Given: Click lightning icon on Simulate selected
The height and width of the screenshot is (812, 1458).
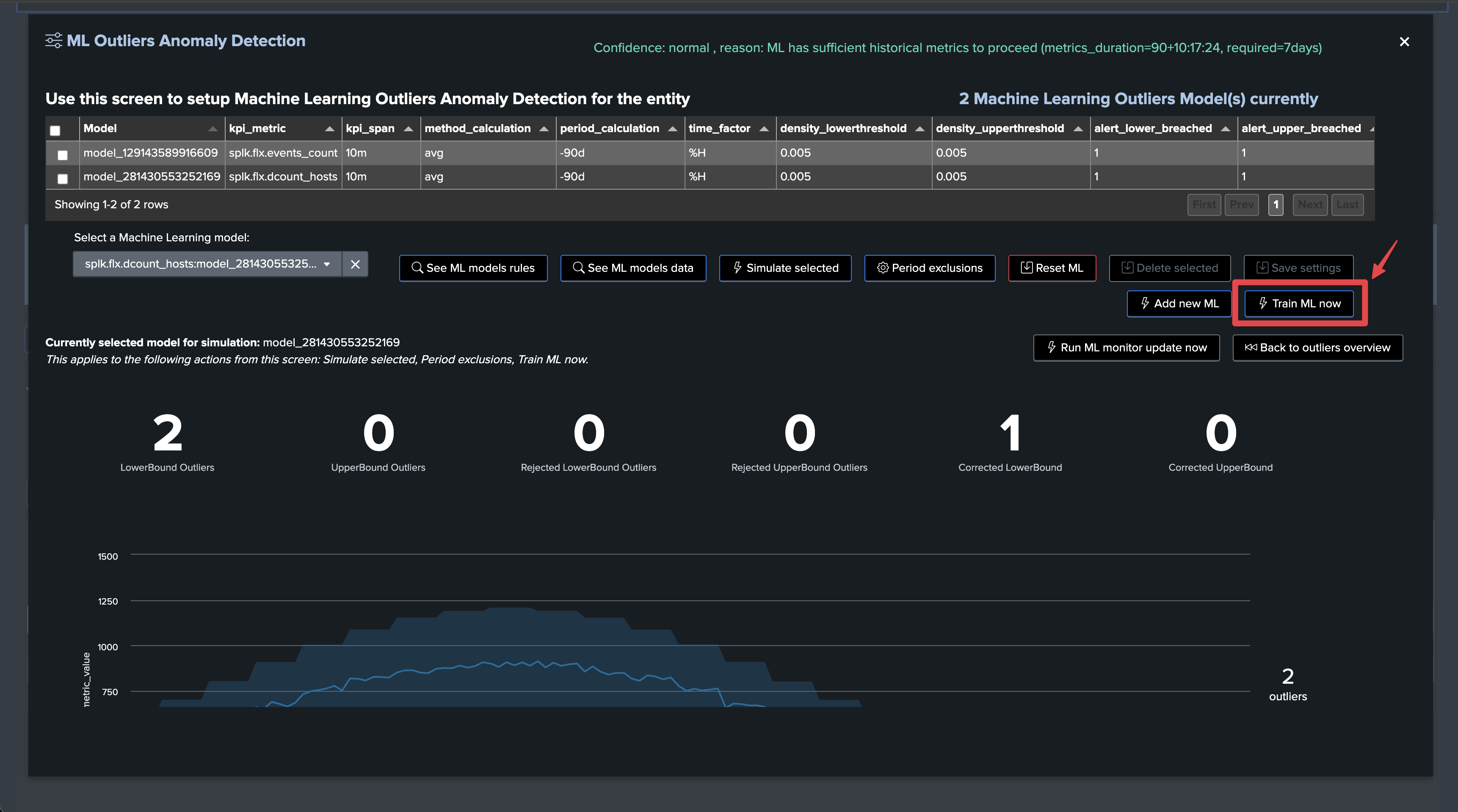Looking at the screenshot, I should (x=737, y=268).
